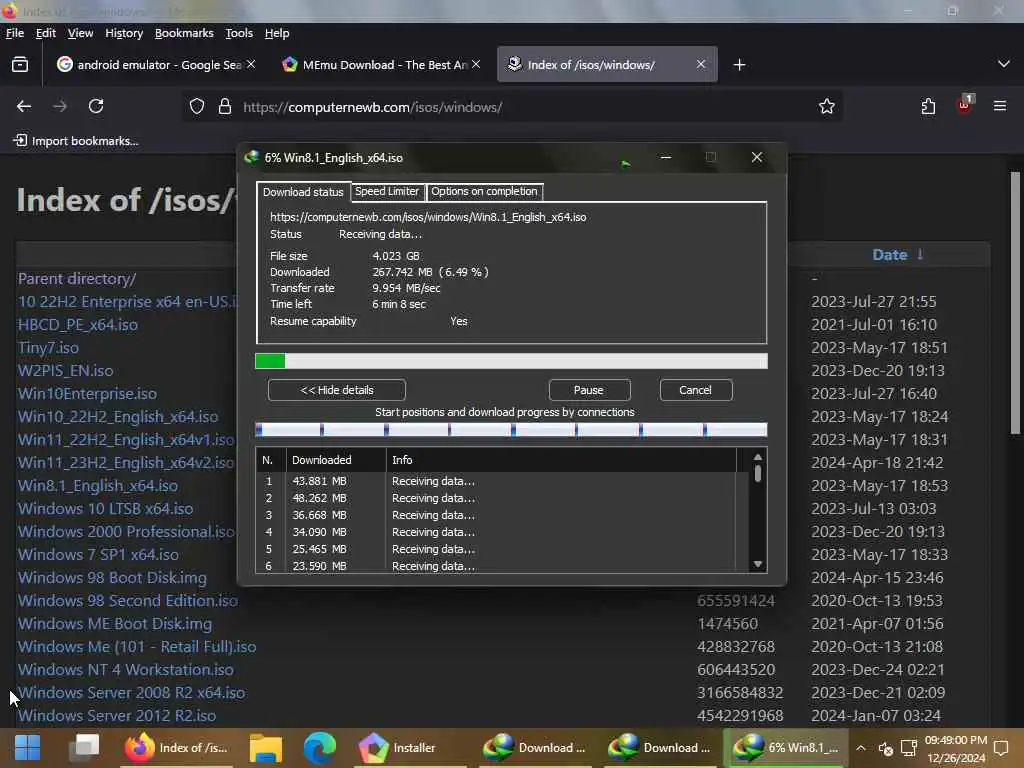
Task: Open the View menu
Action: pyautogui.click(x=80, y=33)
